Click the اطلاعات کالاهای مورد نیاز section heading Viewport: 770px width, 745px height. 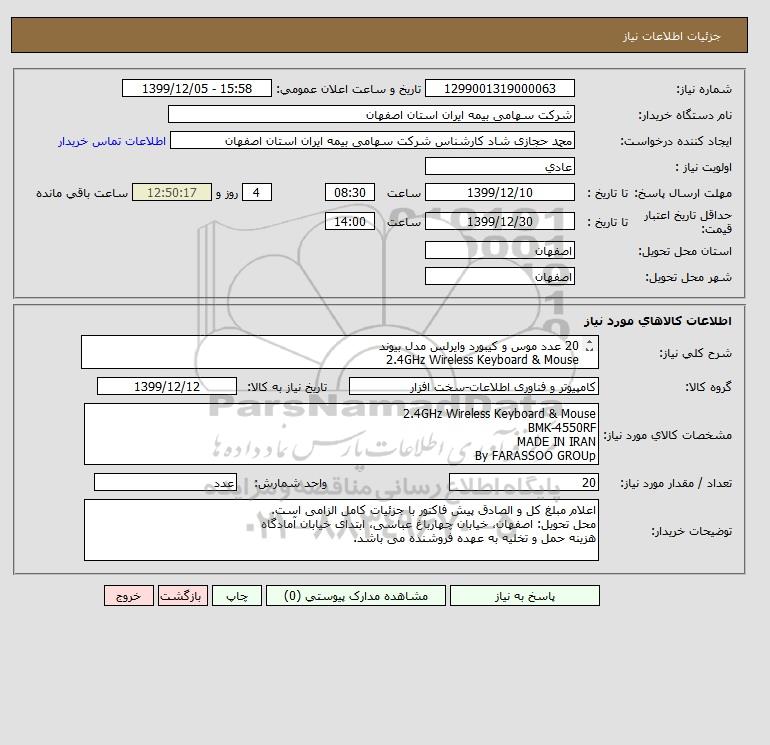(x=658, y=321)
